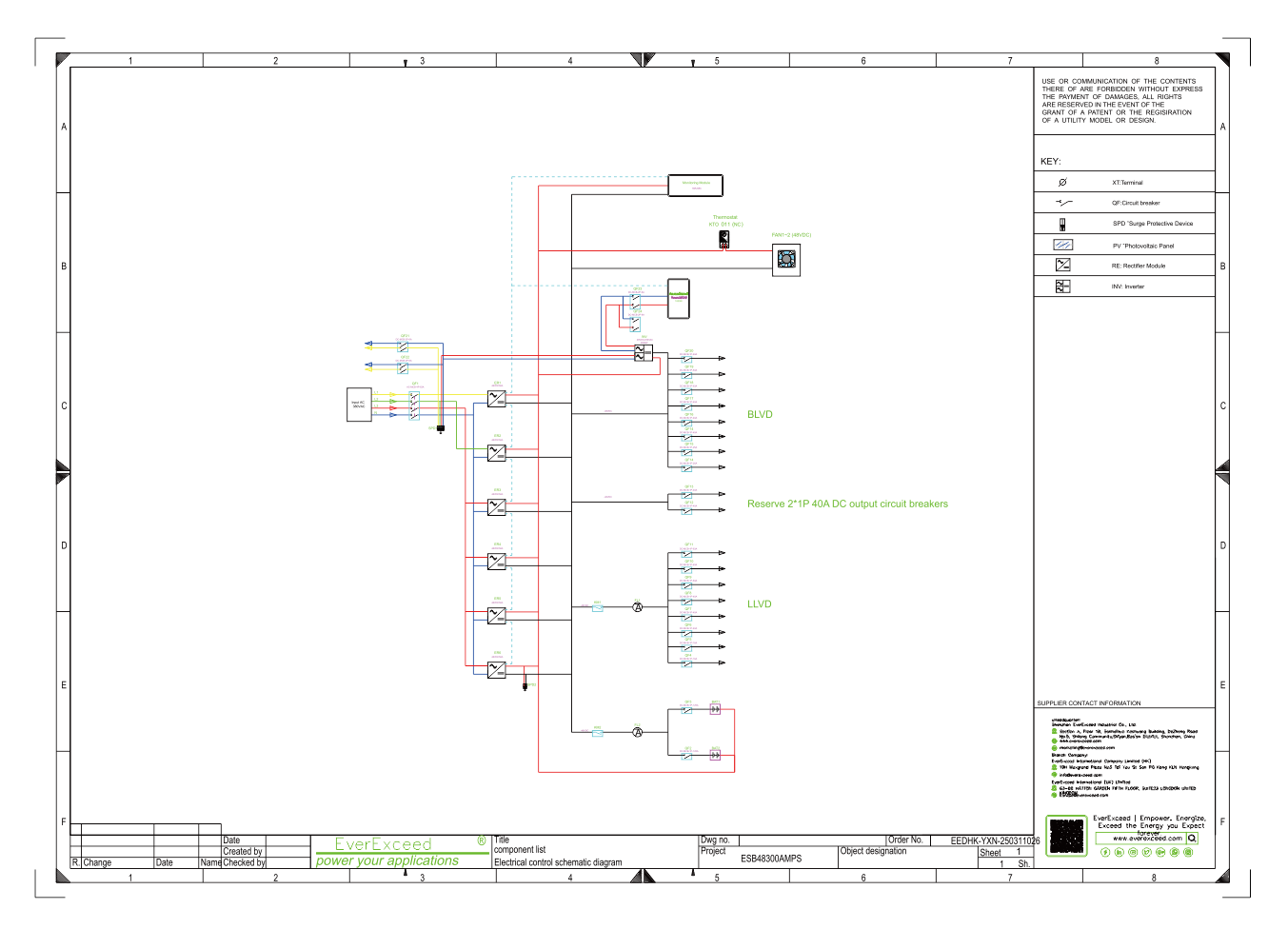Viewport: 1288px width, 929px height.
Task: Select the project name ESB48300AMPS
Action: click(771, 859)
